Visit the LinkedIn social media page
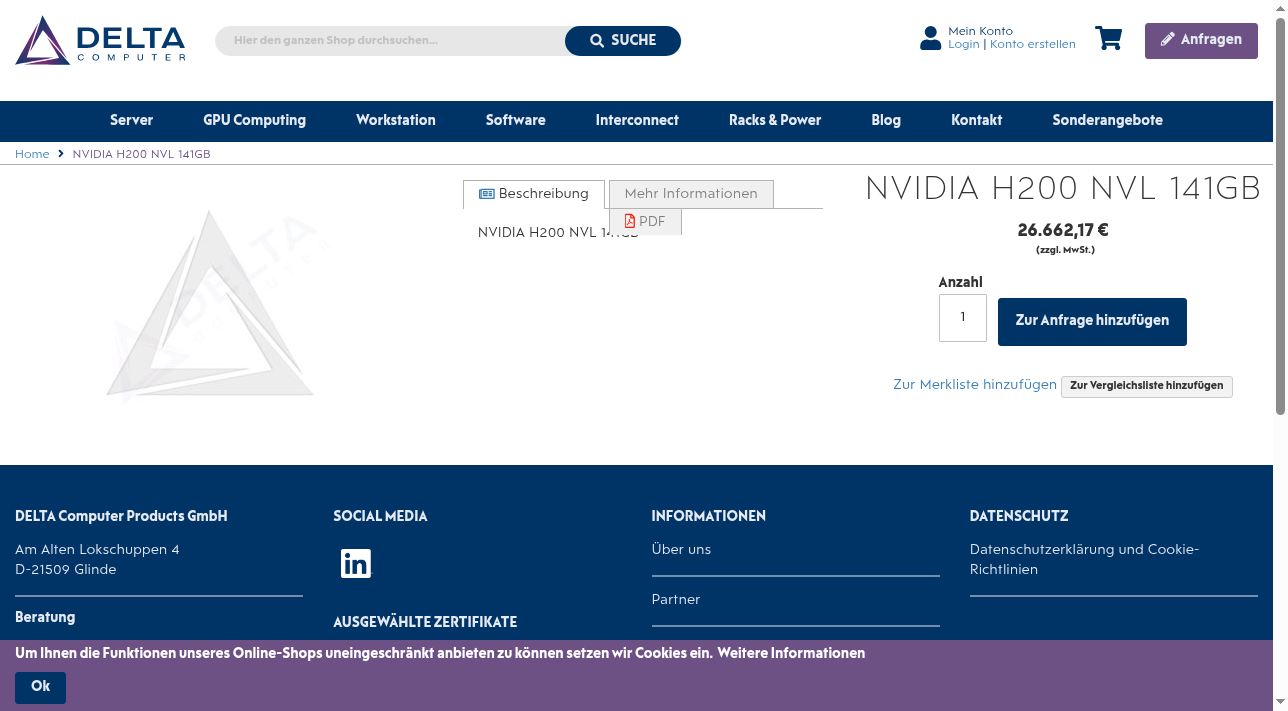Viewport: 1288px width, 711px height. 356,564
